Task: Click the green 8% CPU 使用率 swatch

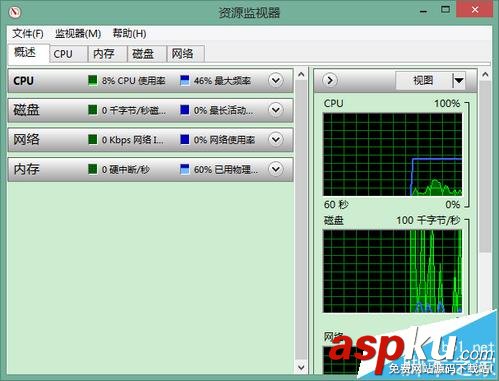Action: [x=93, y=80]
